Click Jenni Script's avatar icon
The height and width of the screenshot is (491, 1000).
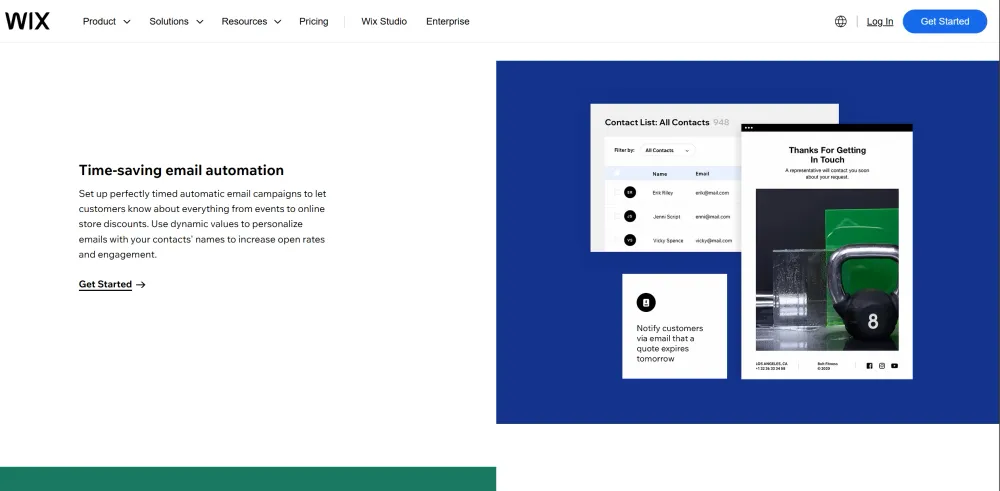(630, 216)
